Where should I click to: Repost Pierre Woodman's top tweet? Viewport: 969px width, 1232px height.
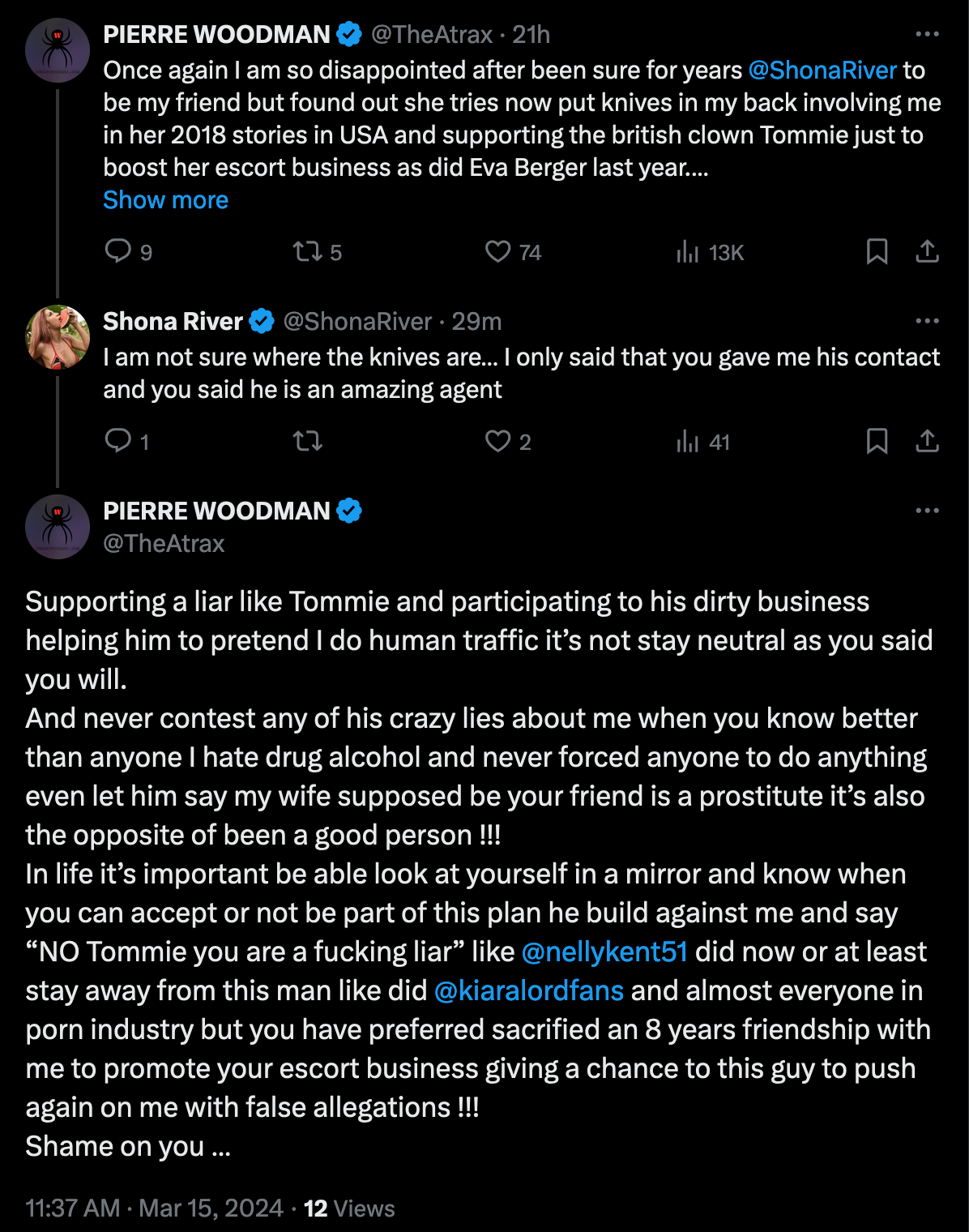pyautogui.click(x=308, y=251)
